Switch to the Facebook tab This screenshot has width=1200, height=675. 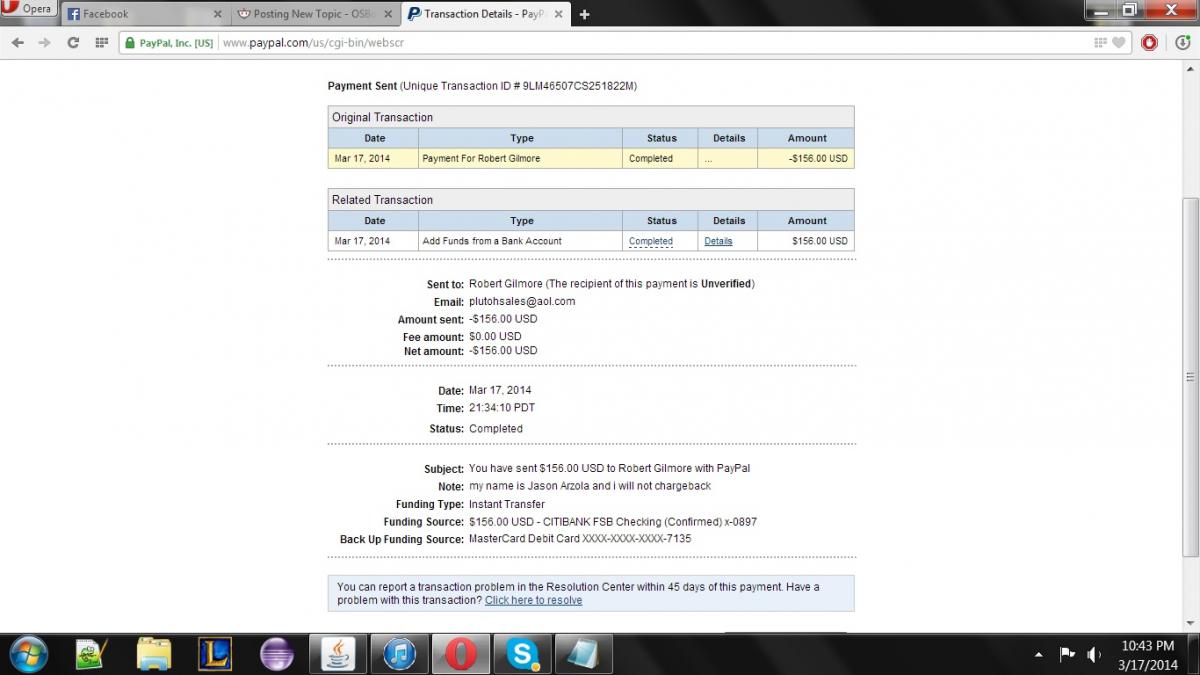click(140, 14)
